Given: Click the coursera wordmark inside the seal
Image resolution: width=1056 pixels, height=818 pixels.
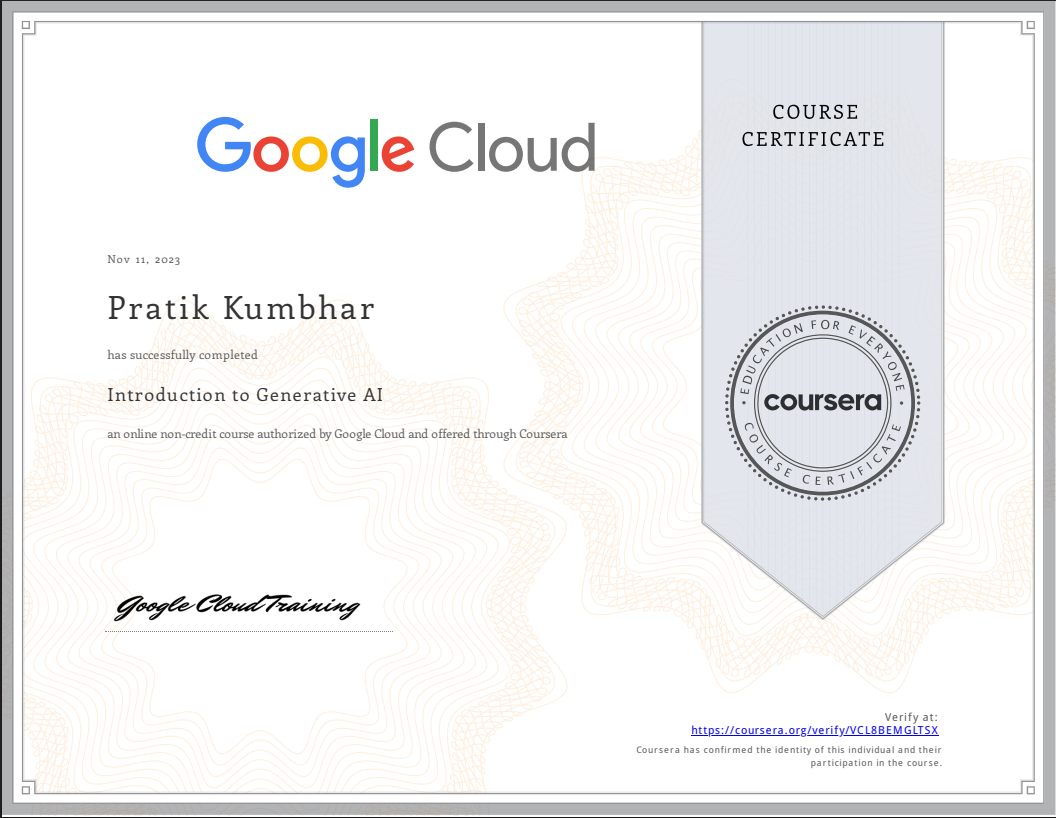Looking at the screenshot, I should coord(822,402).
